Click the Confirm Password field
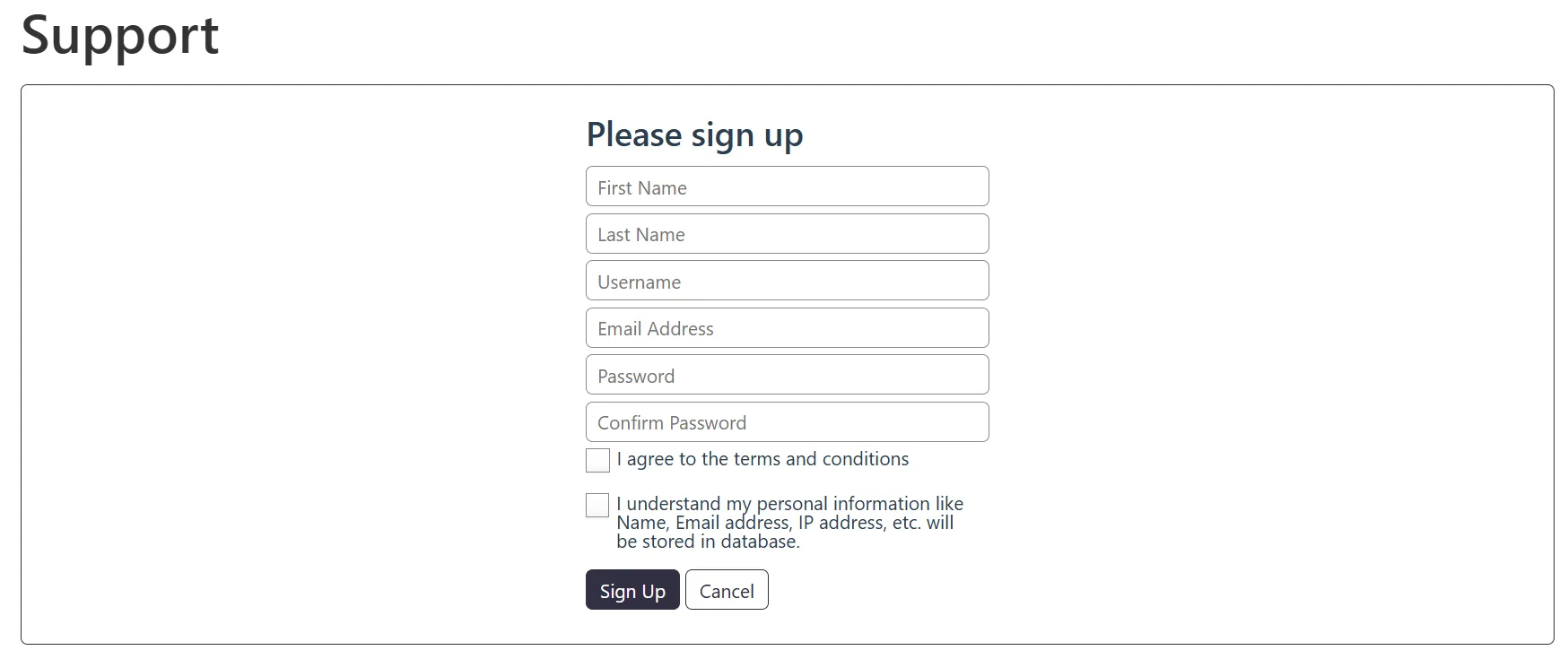 pos(787,422)
